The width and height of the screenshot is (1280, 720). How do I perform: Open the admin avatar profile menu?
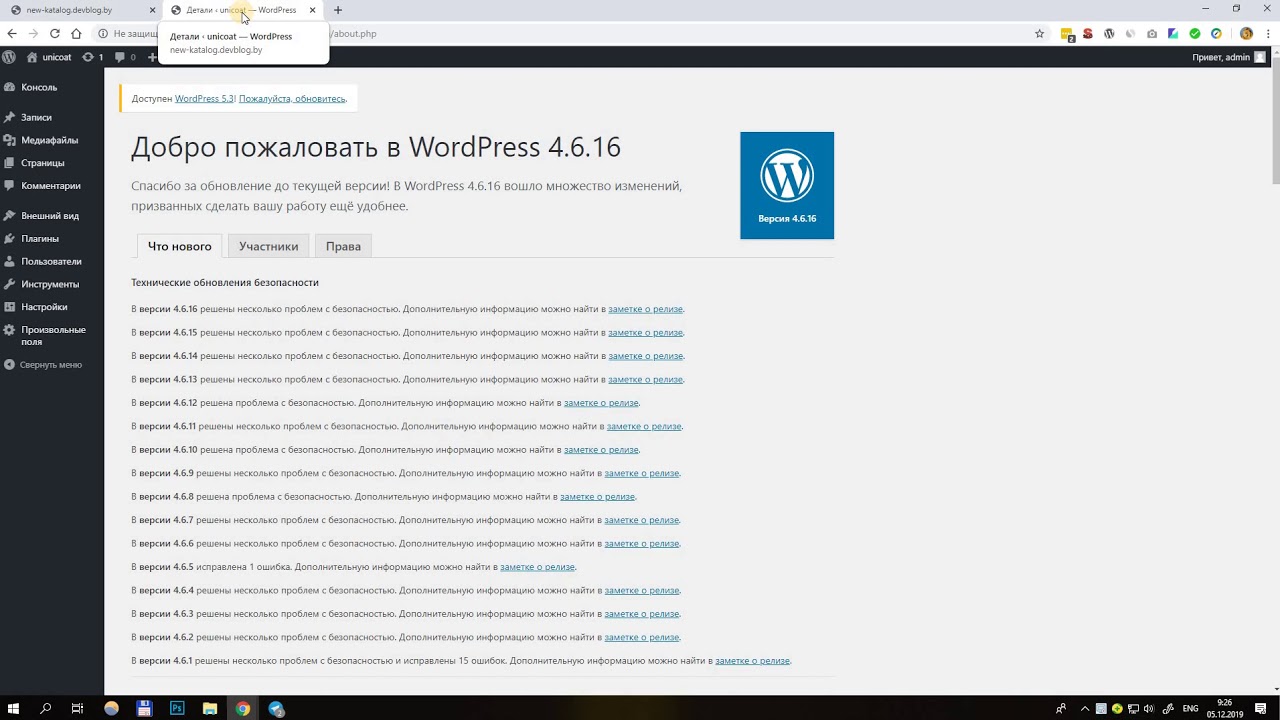tap(1259, 57)
